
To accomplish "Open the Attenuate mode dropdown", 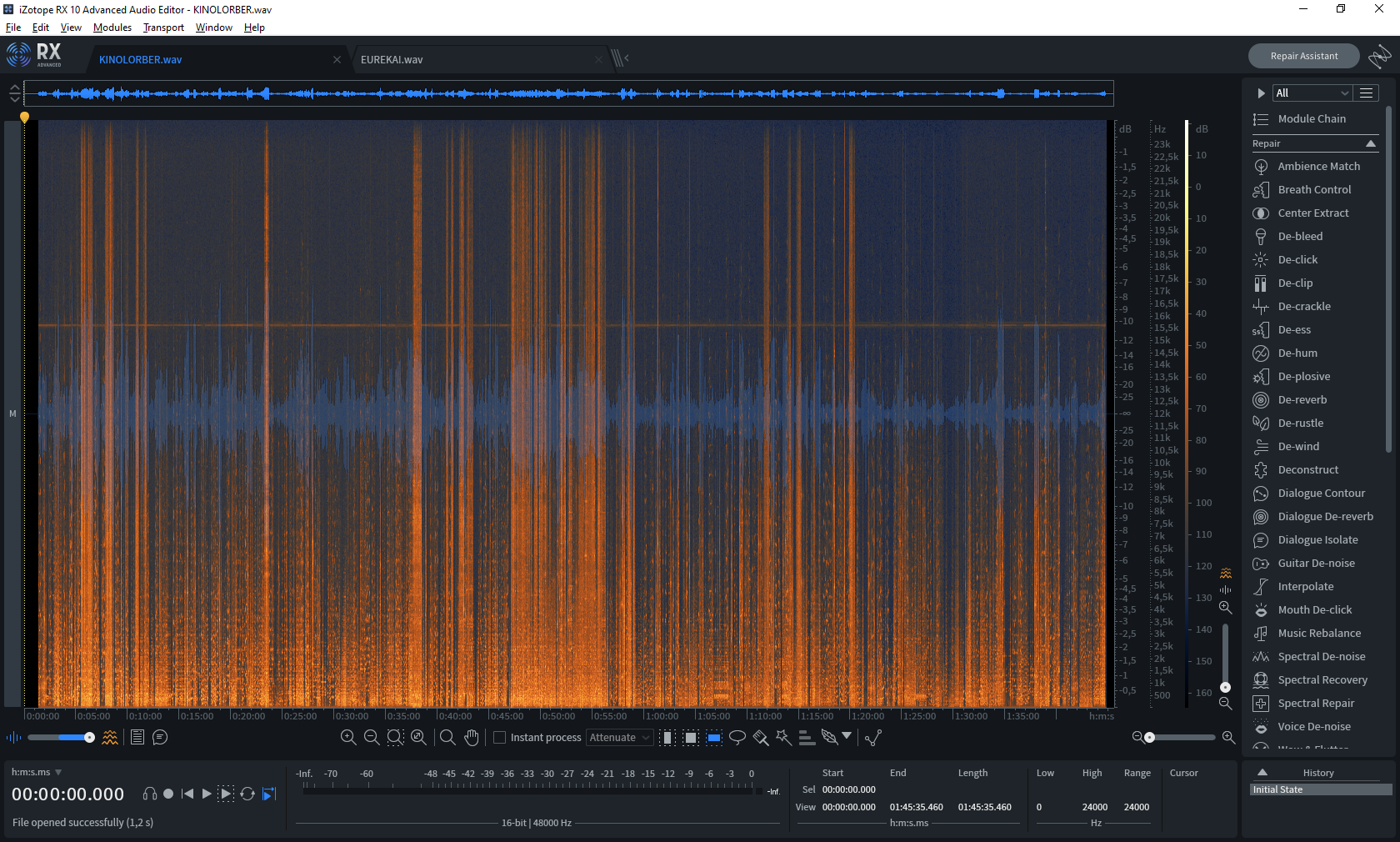I will tap(619, 738).
